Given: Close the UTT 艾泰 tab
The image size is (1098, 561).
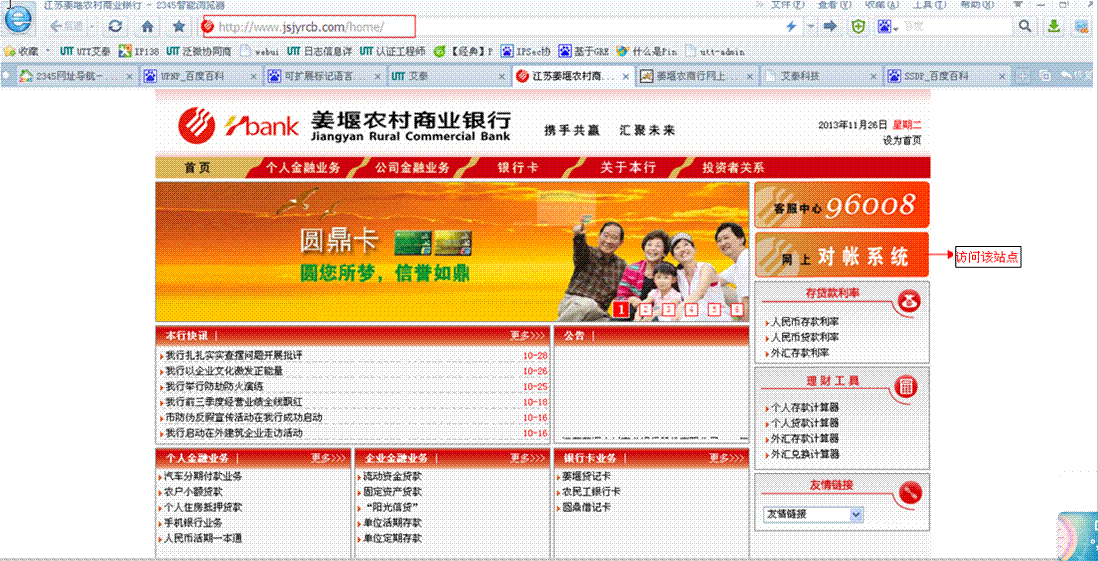Looking at the screenshot, I should click(501, 76).
